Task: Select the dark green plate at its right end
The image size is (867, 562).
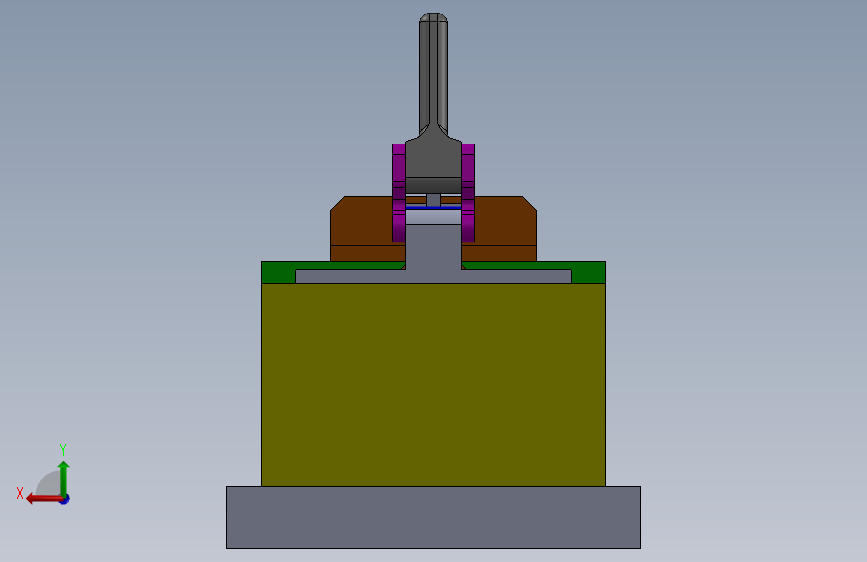Action: pyautogui.click(x=589, y=272)
